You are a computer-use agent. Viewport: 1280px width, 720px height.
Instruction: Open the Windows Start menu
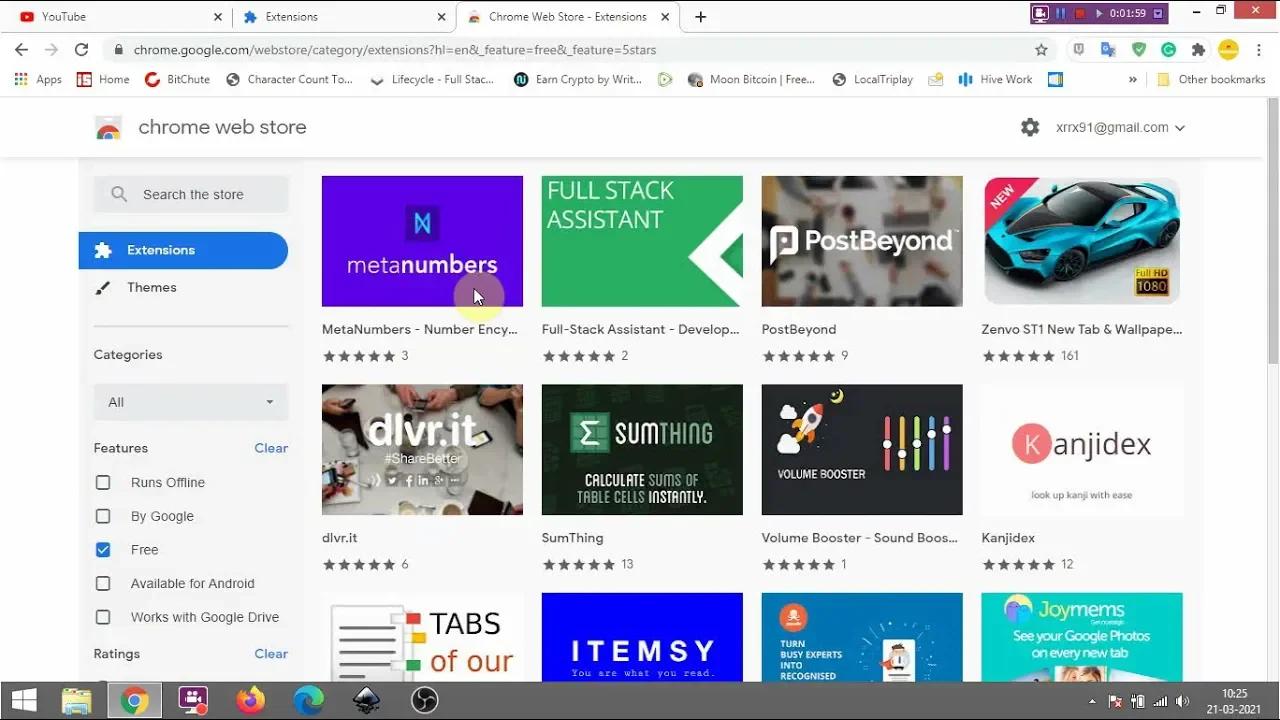23,701
